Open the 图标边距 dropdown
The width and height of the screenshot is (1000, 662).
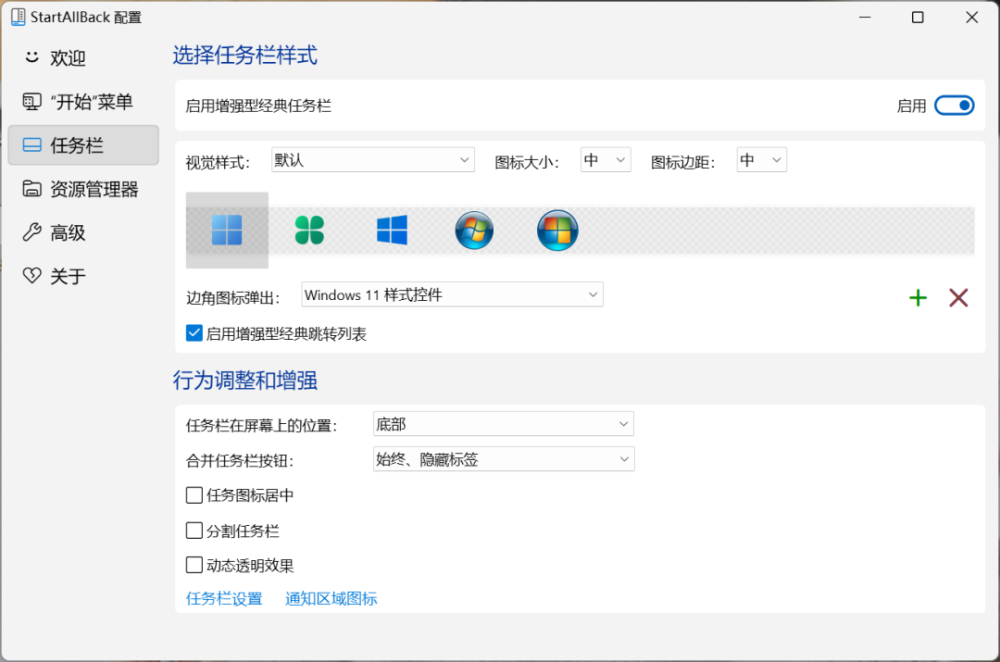761,160
